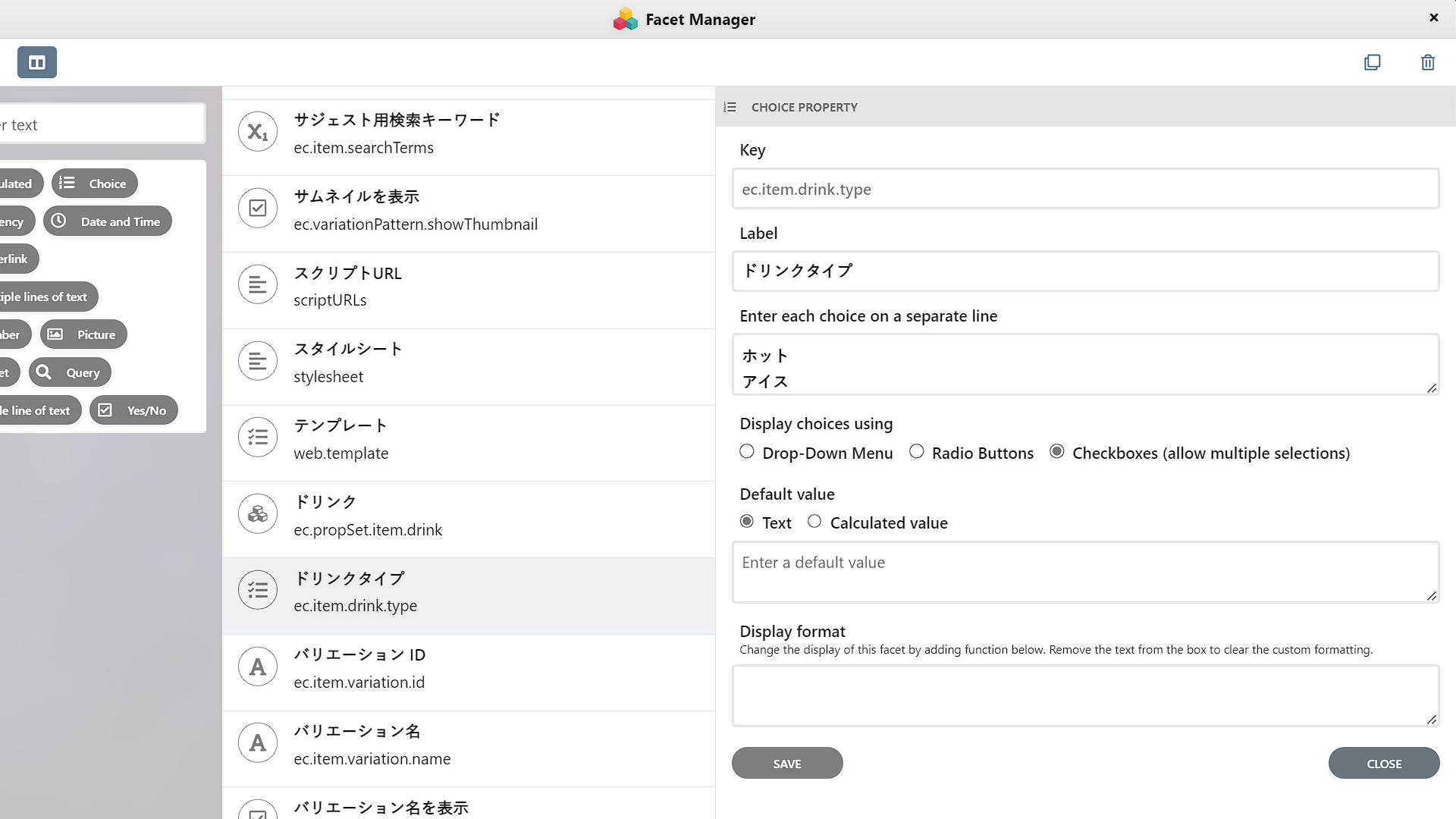Click the Label input field

click(x=1085, y=271)
